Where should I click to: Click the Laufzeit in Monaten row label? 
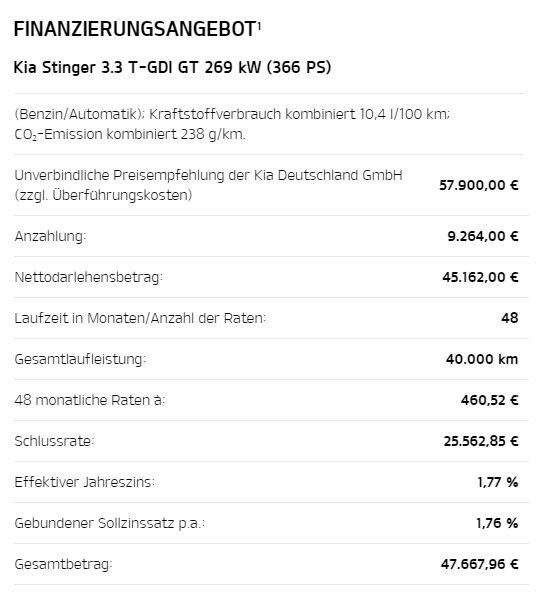[140, 318]
